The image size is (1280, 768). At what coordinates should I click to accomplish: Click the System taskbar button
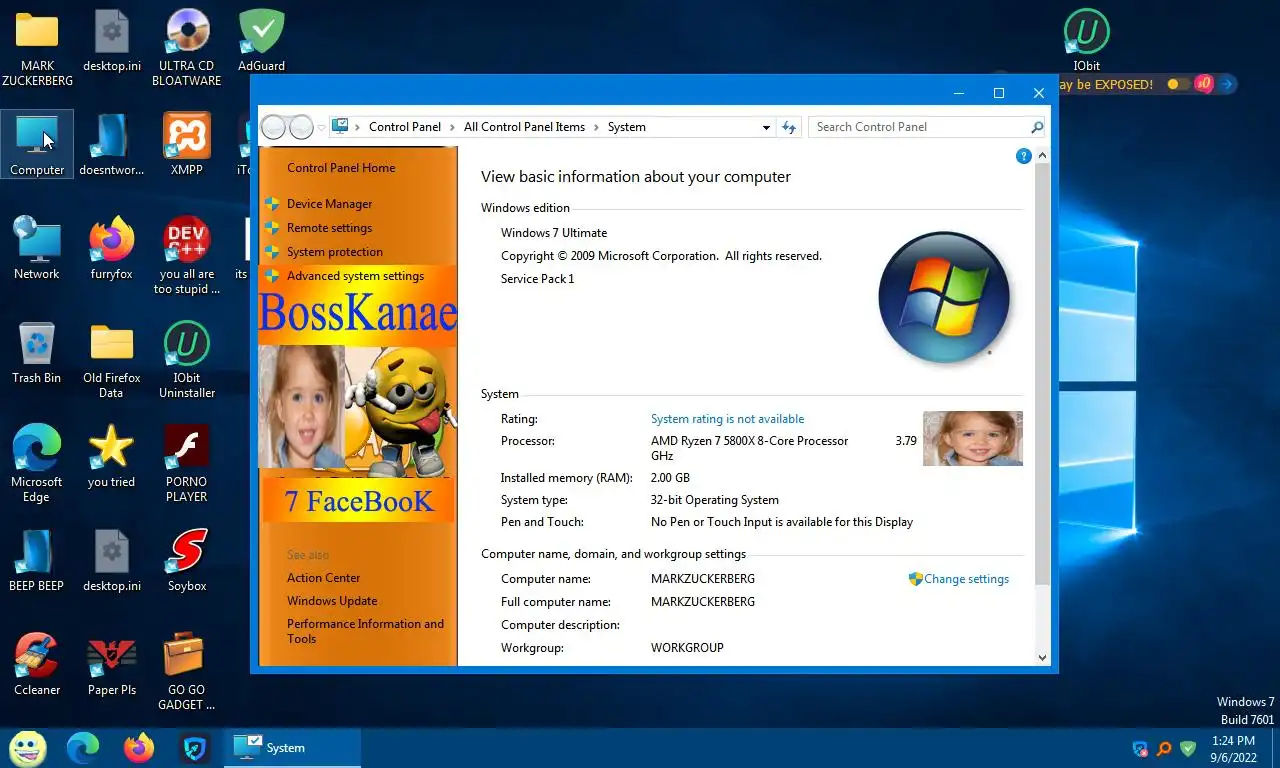[x=292, y=747]
